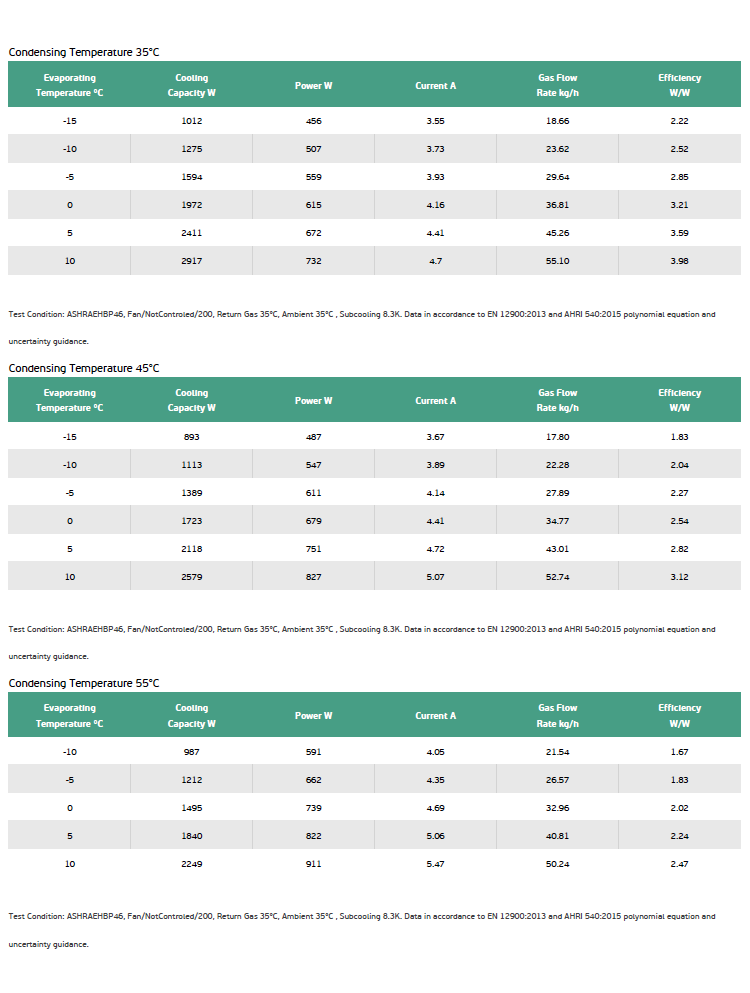750x993 pixels.
Task: Click the Condensing Temperature 45°C heading
Action: point(84,368)
